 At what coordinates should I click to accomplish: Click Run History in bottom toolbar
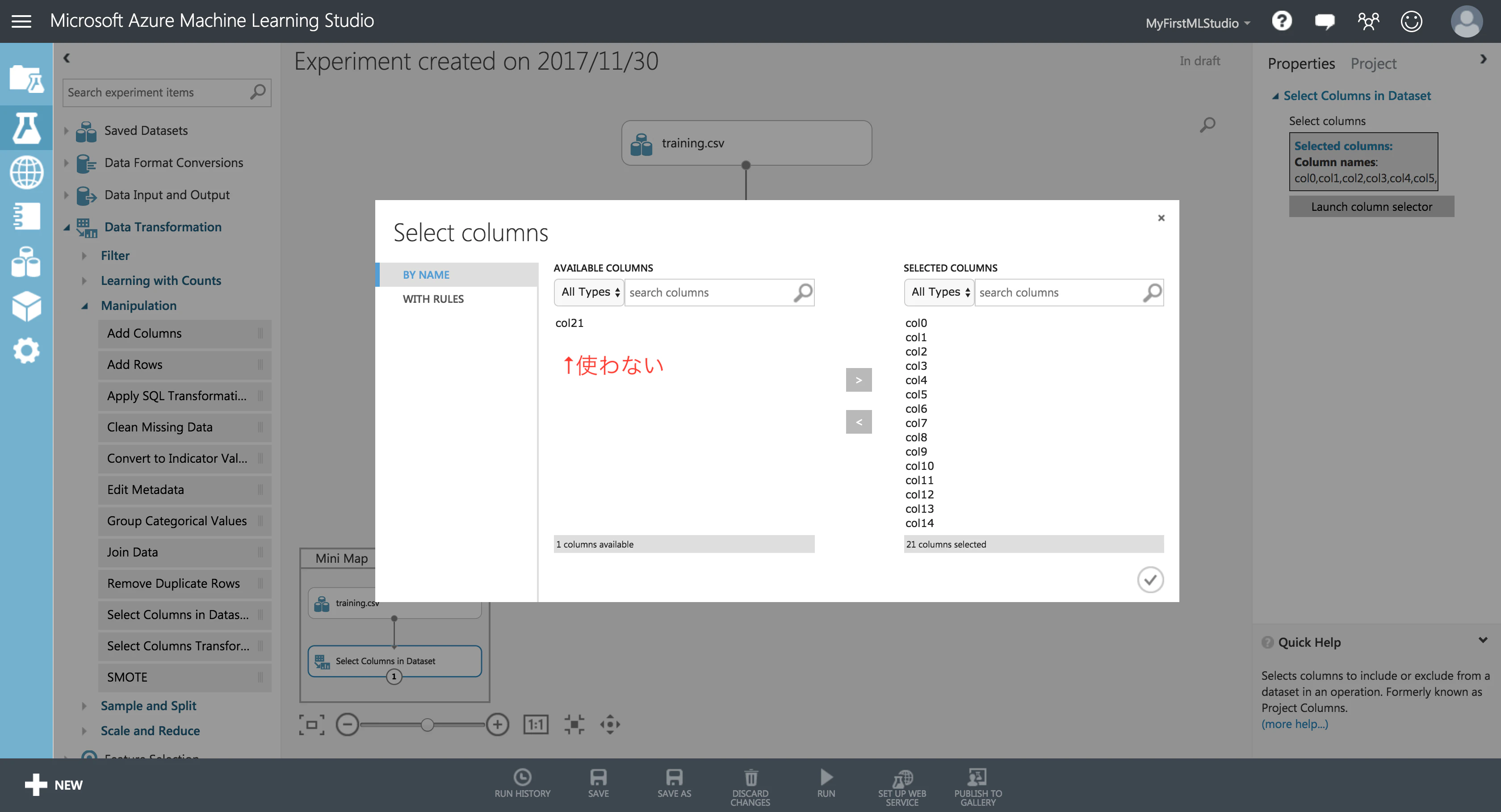[x=522, y=783]
